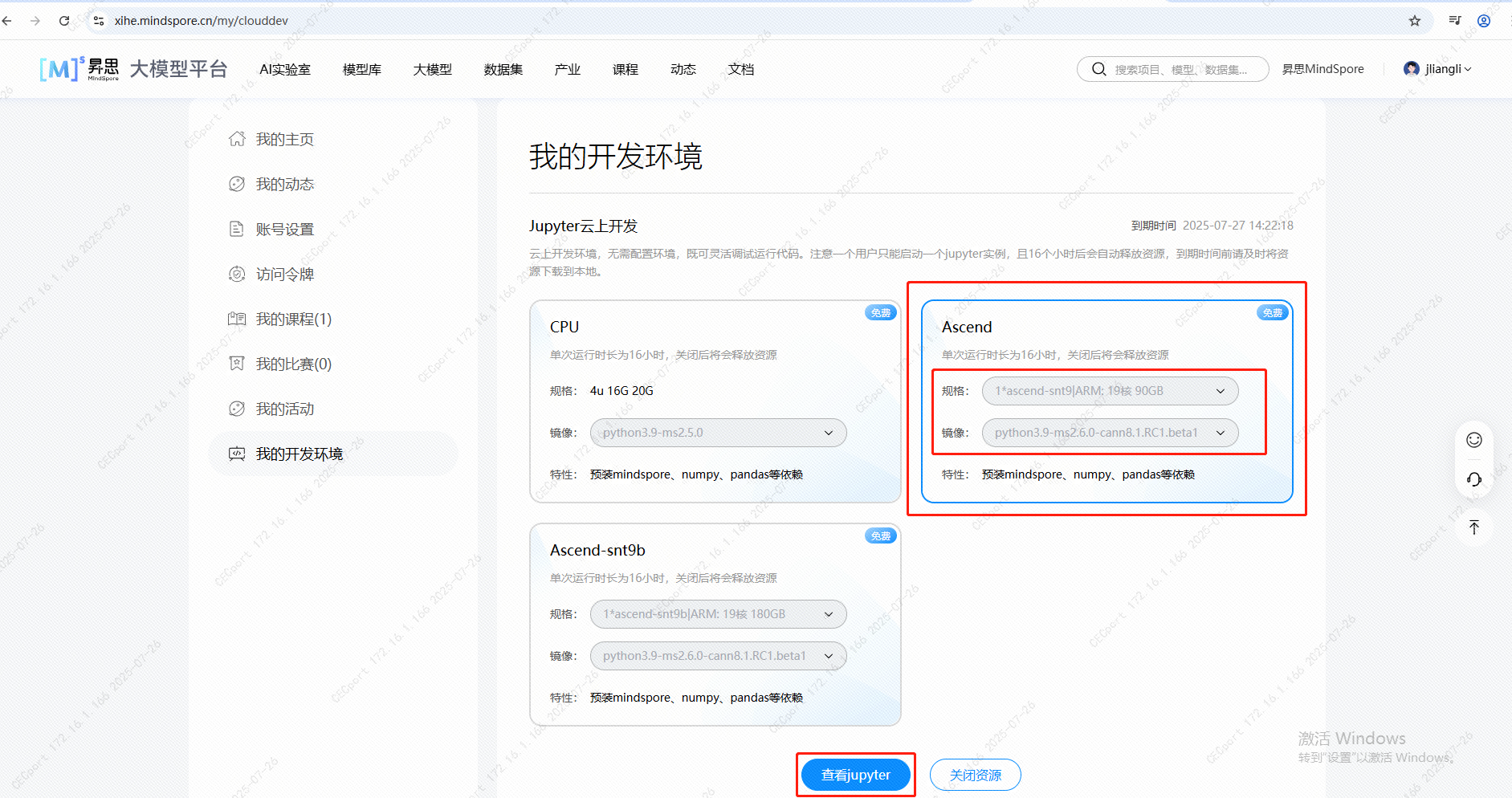Click the monitor icon beside 我的开发环境
This screenshot has height=798, width=1512.
237,454
